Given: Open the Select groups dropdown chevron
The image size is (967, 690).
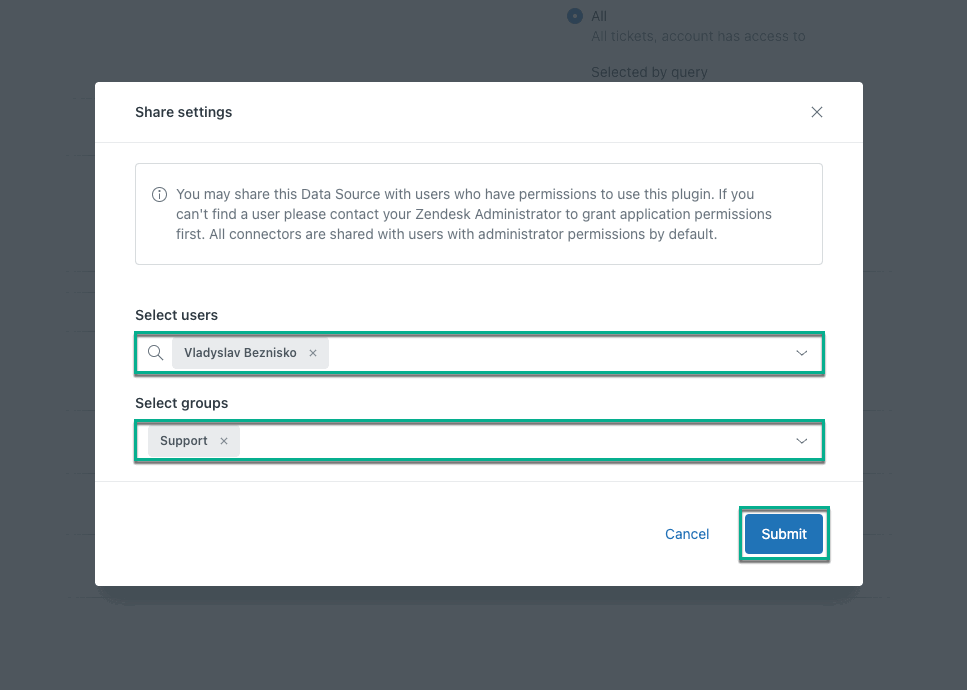Looking at the screenshot, I should pos(801,440).
